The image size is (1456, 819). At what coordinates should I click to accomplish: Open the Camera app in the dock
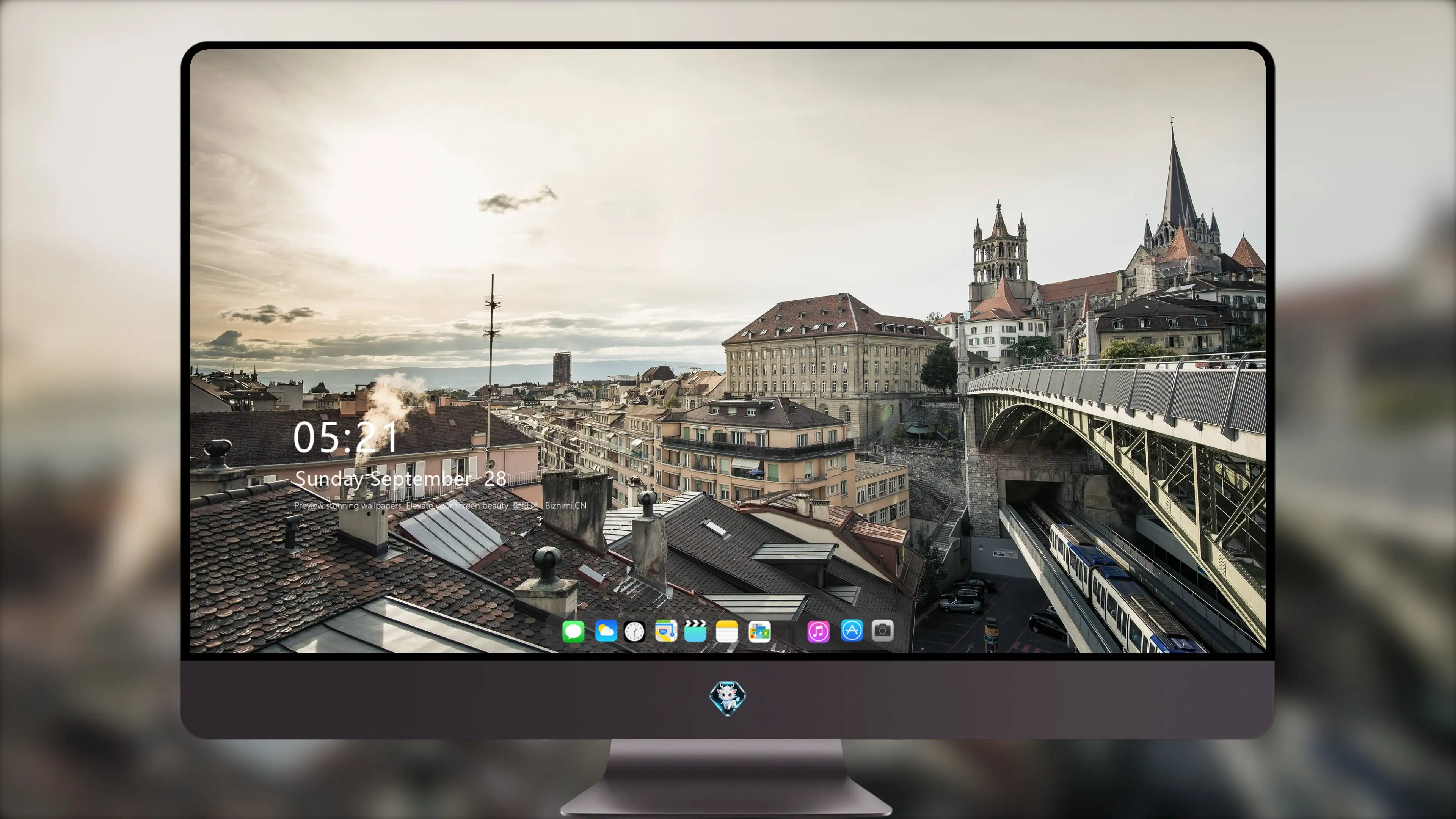point(883,630)
